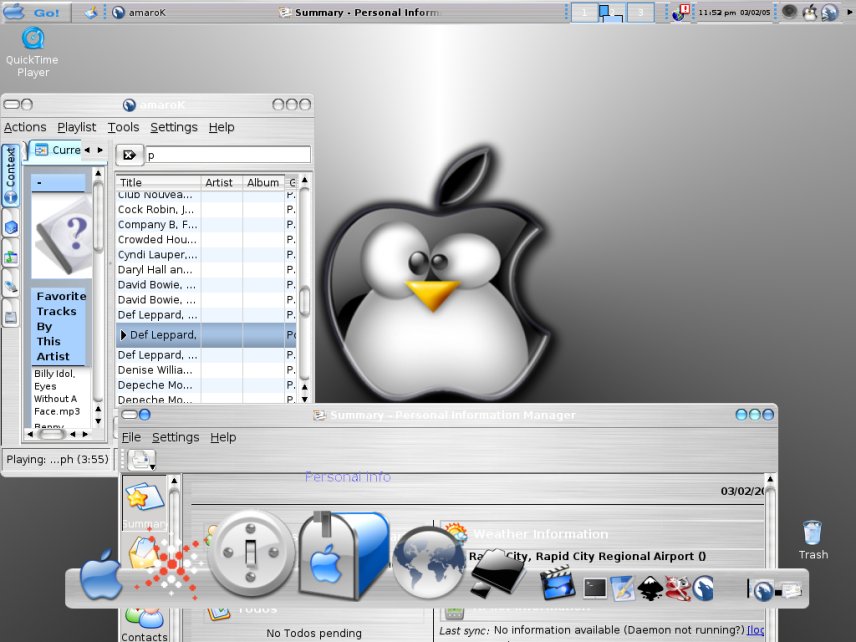
Task: Open amaroK Help menu
Action: [x=222, y=127]
